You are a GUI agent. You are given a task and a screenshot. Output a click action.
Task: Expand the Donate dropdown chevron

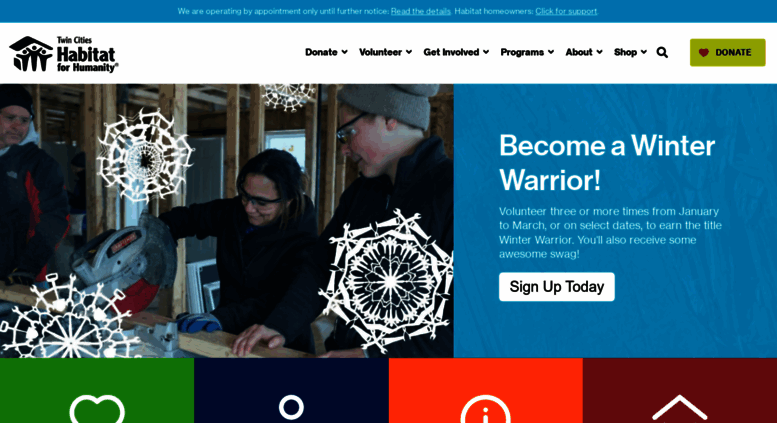[x=344, y=52]
